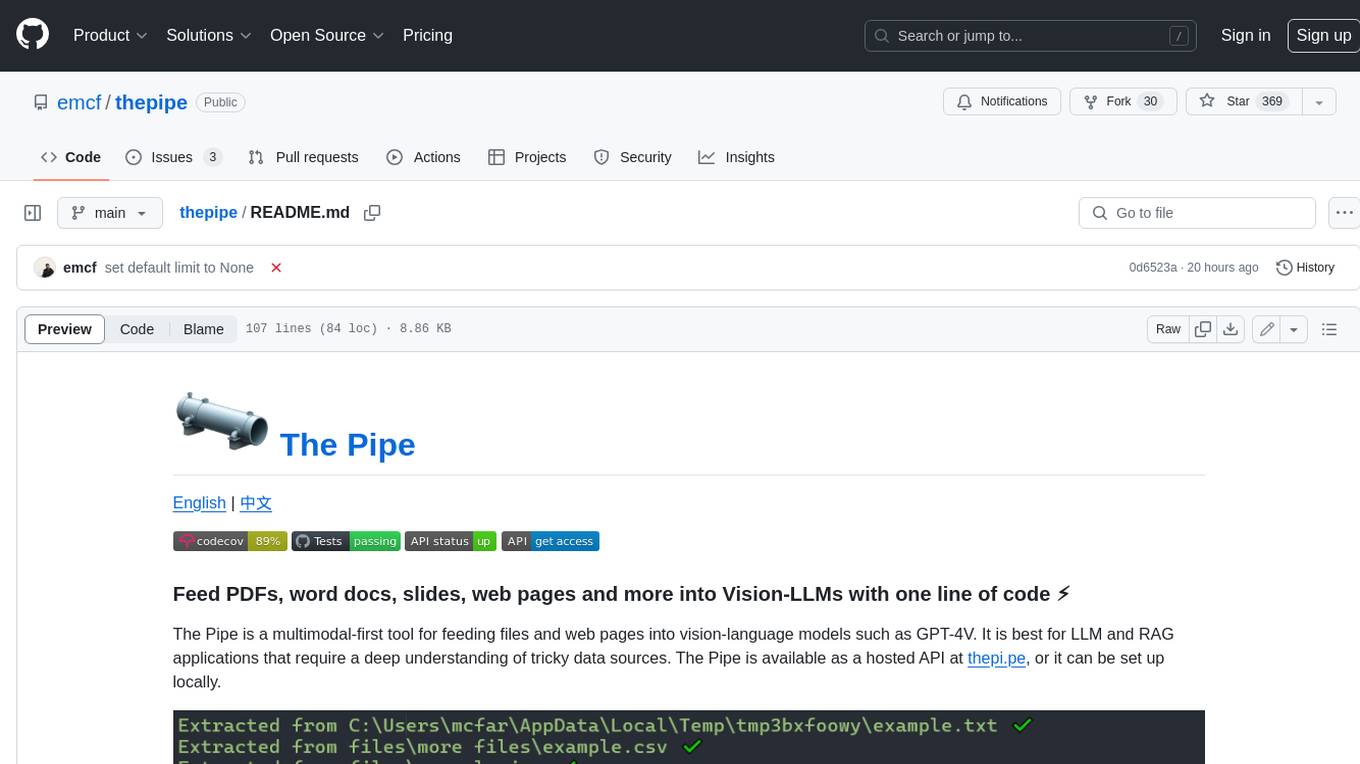The image size is (1360, 764).
Task: Open the Pricing page
Action: (427, 35)
